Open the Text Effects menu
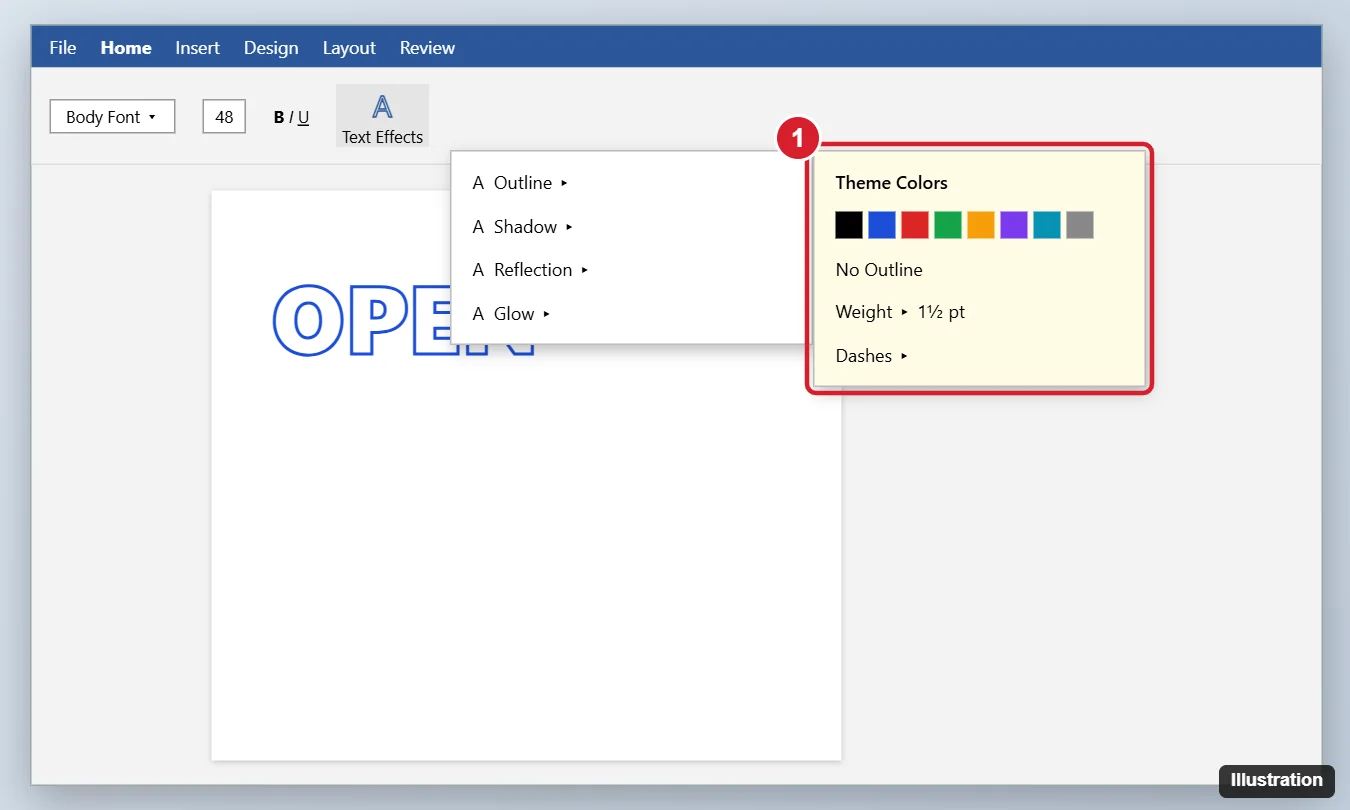This screenshot has height=810, width=1350. pos(382,116)
